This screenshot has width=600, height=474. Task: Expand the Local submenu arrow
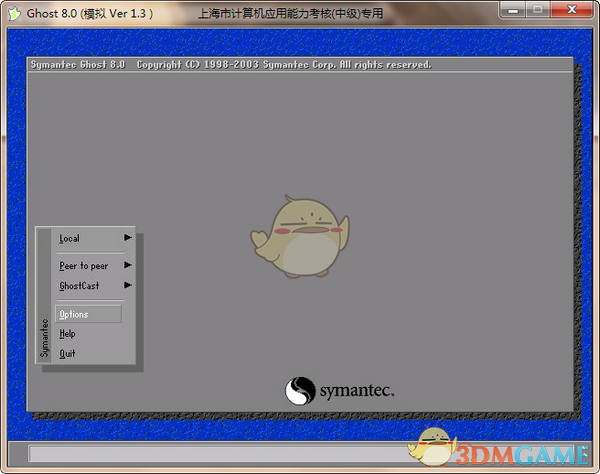click(x=128, y=238)
